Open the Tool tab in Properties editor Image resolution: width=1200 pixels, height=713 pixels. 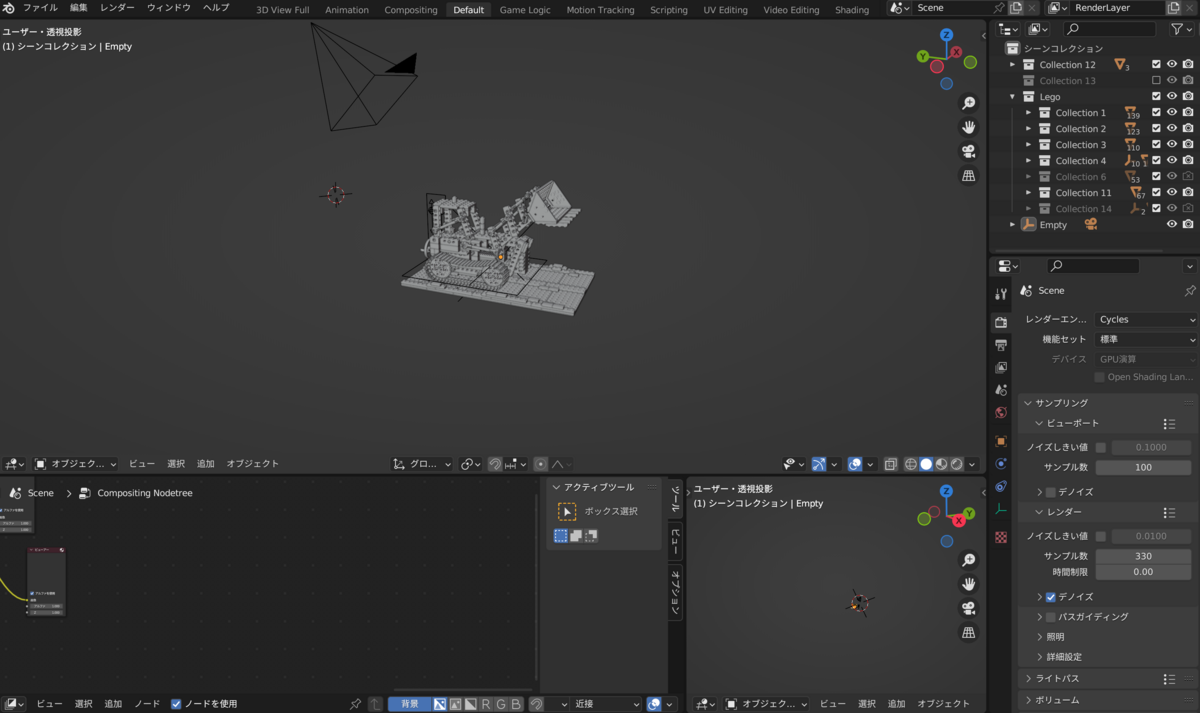pos(1001,294)
